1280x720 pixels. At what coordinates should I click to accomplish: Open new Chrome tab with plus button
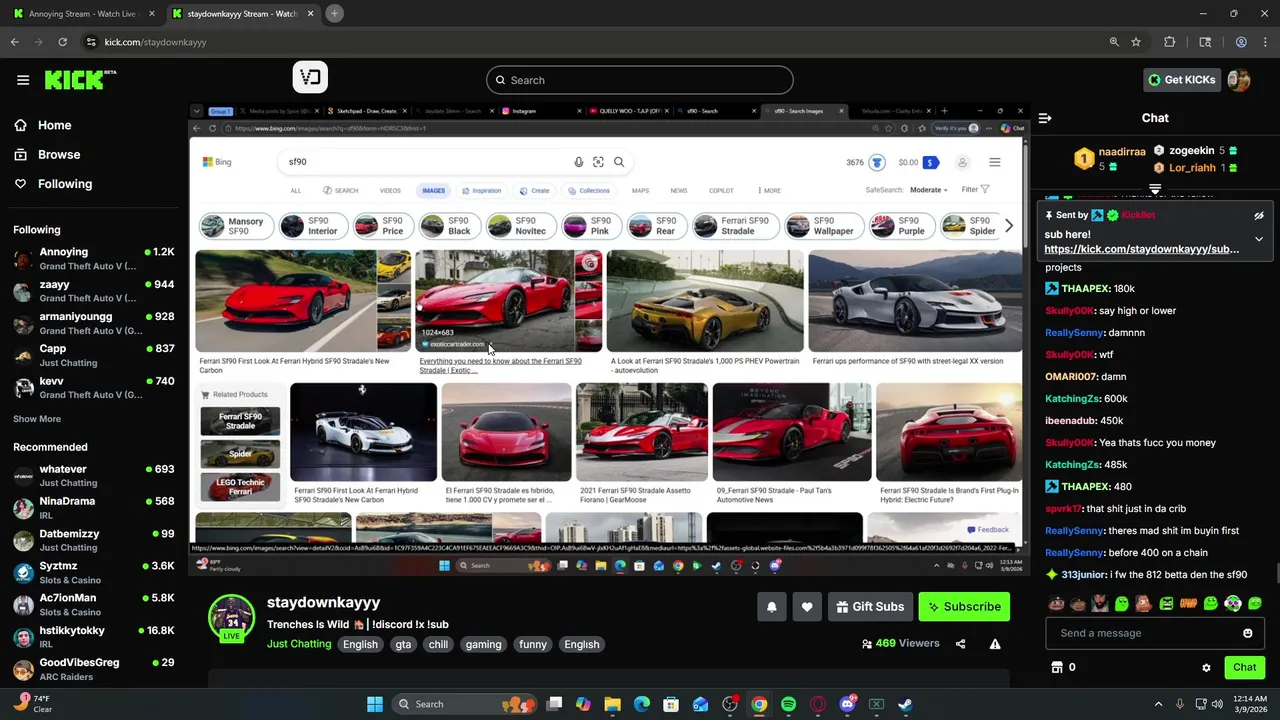pyautogui.click(x=334, y=13)
